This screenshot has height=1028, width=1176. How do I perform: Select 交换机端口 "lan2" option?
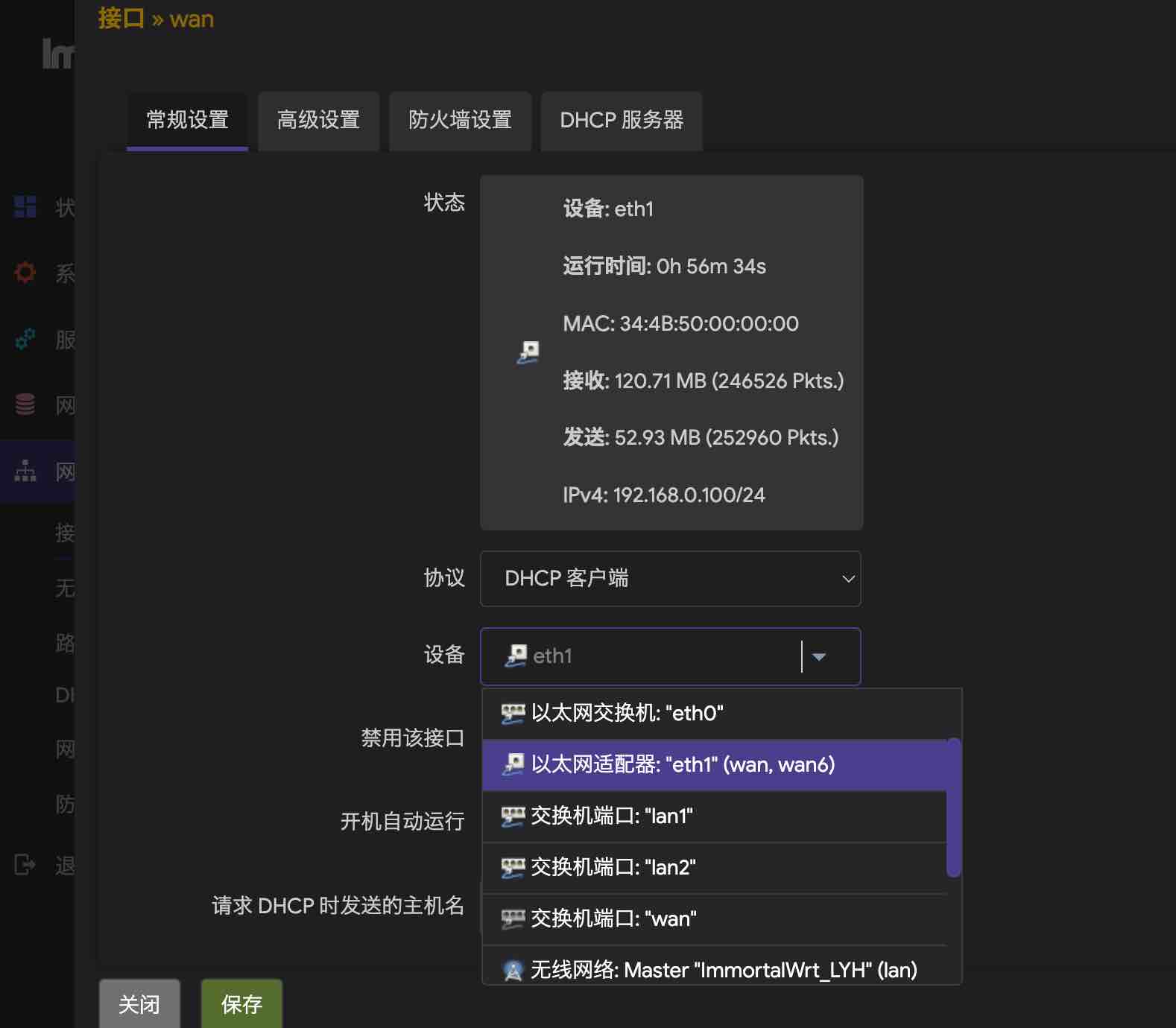click(x=715, y=868)
